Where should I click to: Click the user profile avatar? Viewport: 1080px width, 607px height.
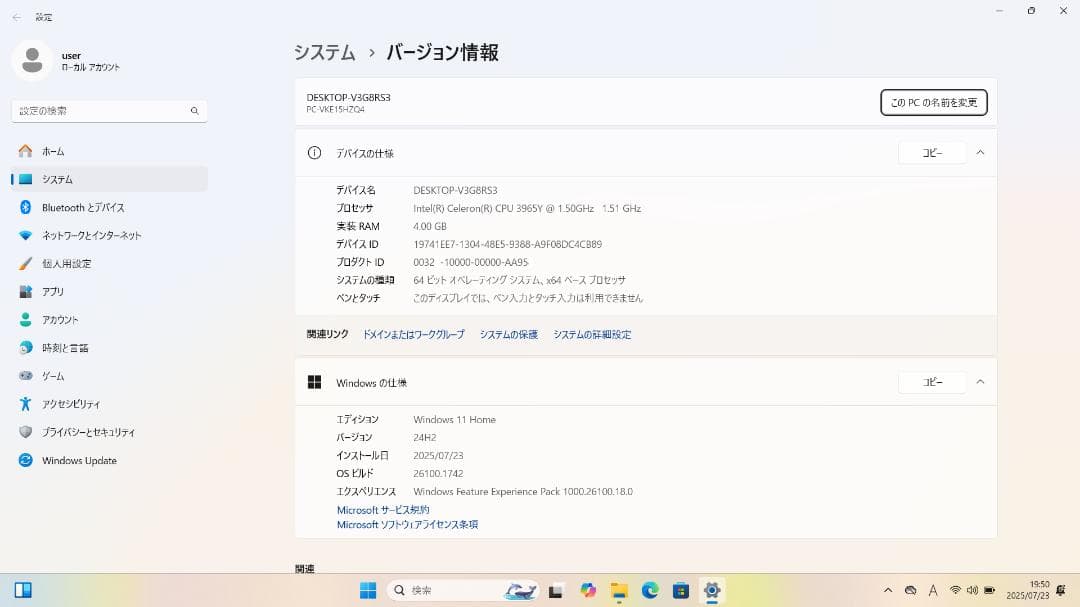32,61
